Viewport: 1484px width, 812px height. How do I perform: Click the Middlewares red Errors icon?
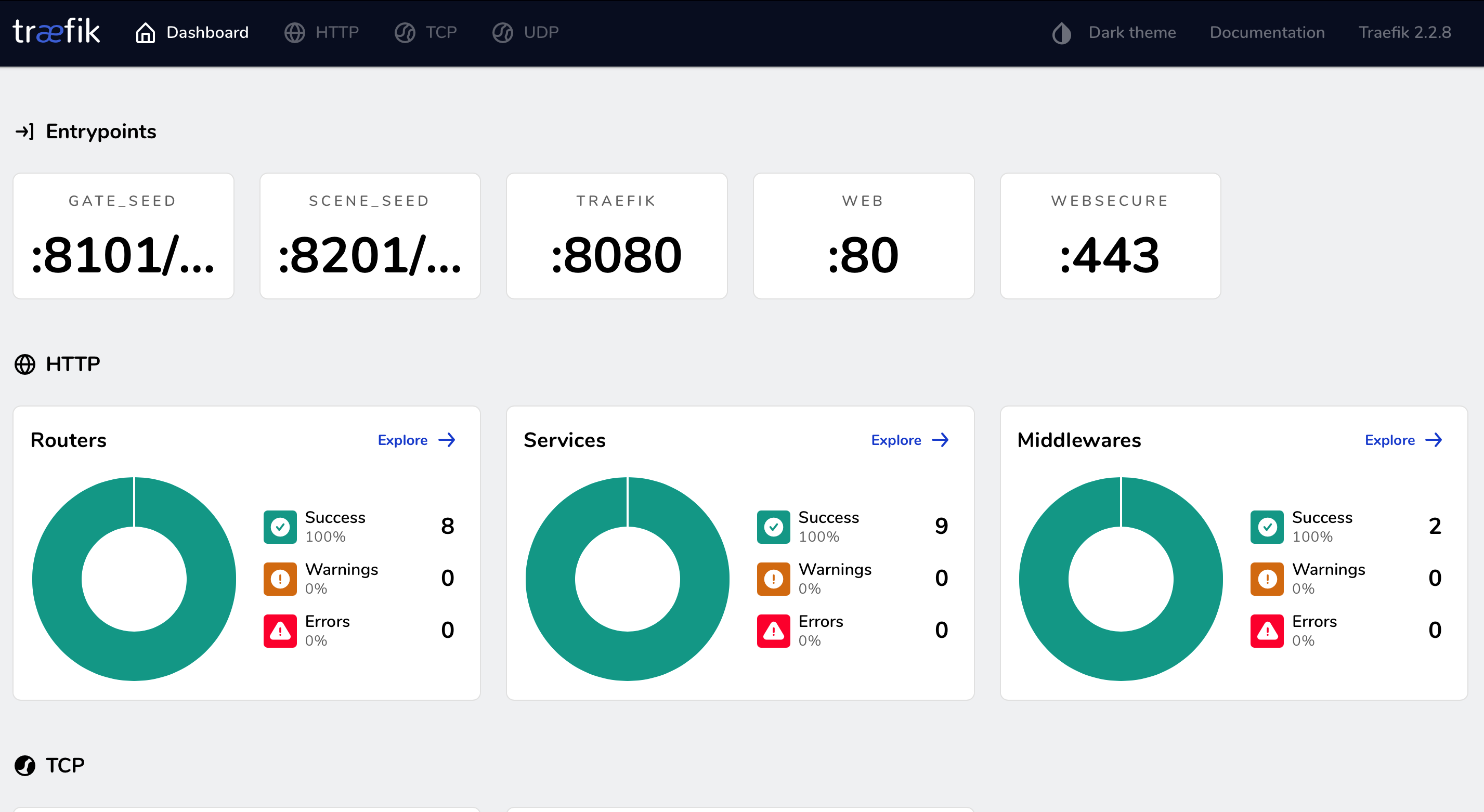coord(1266,631)
